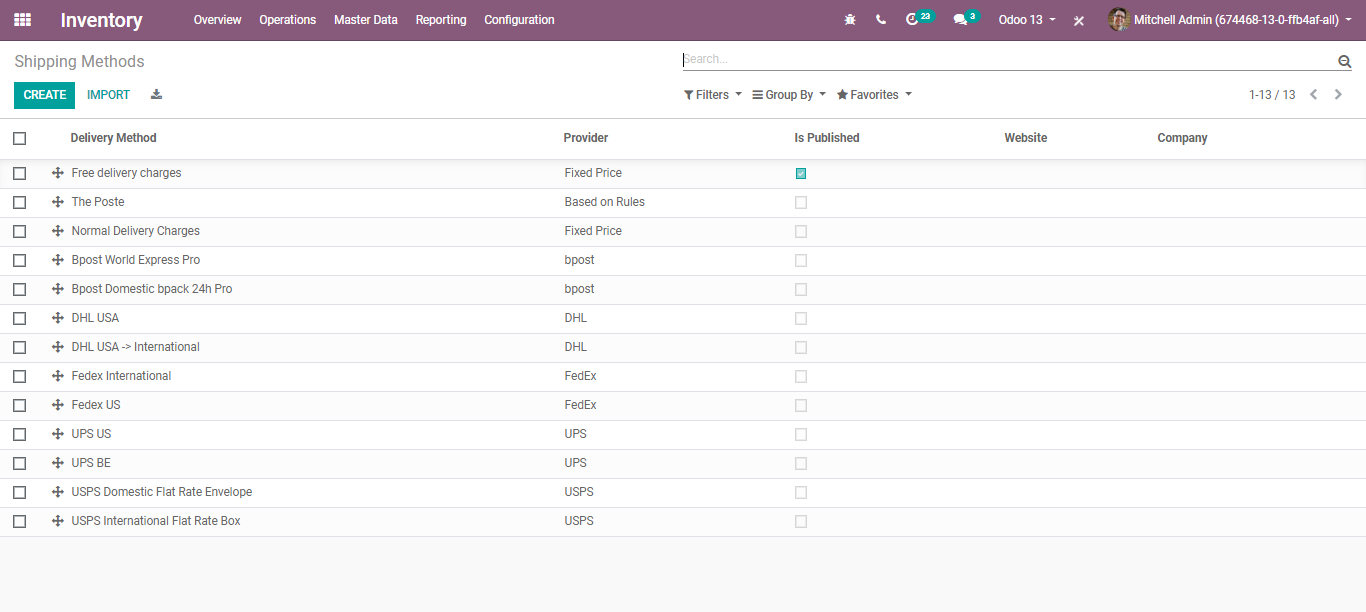The height and width of the screenshot is (612, 1366).
Task: Open the Overview menu
Action: click(x=217, y=20)
